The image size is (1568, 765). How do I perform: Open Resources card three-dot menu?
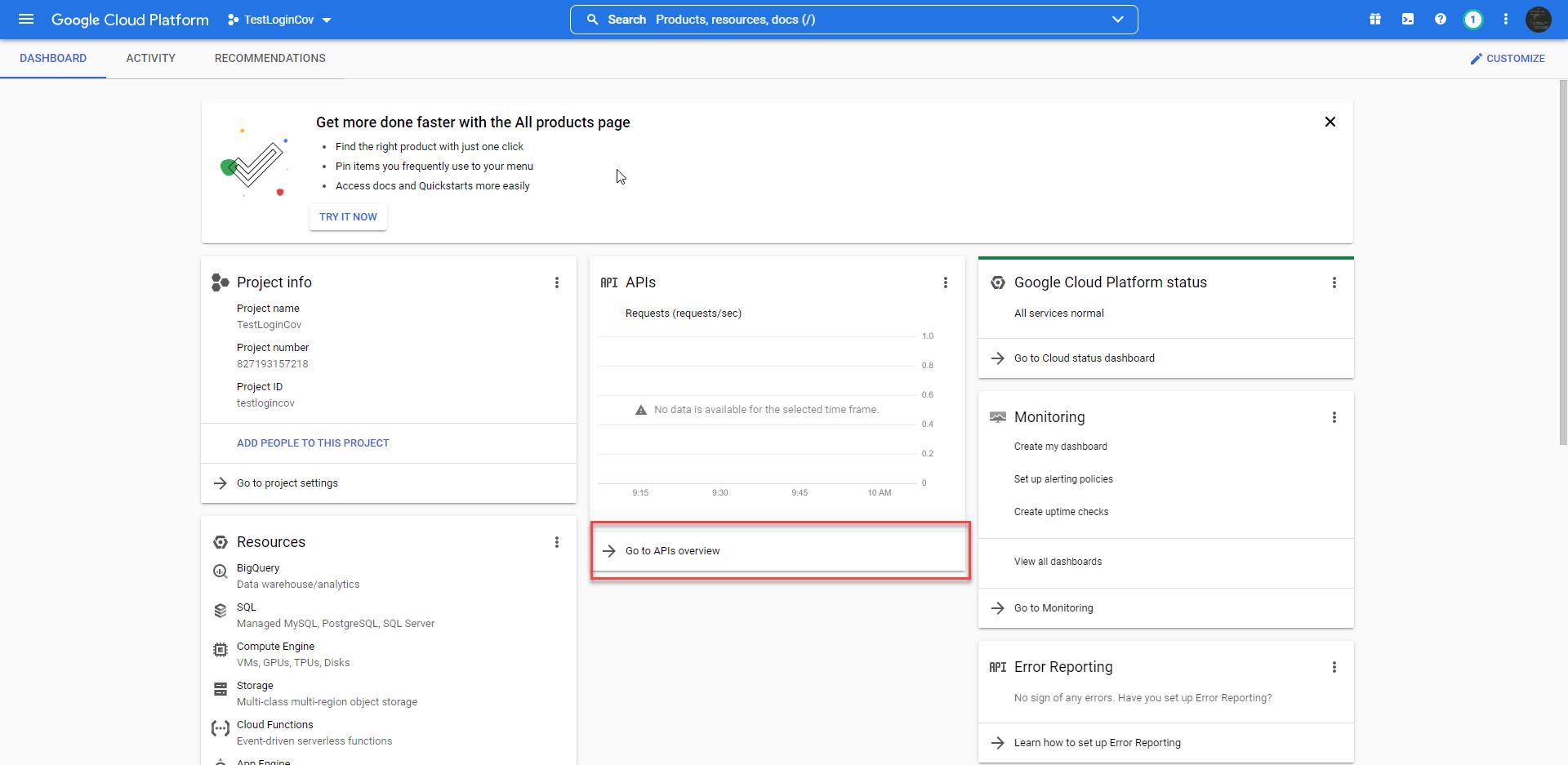click(x=557, y=542)
